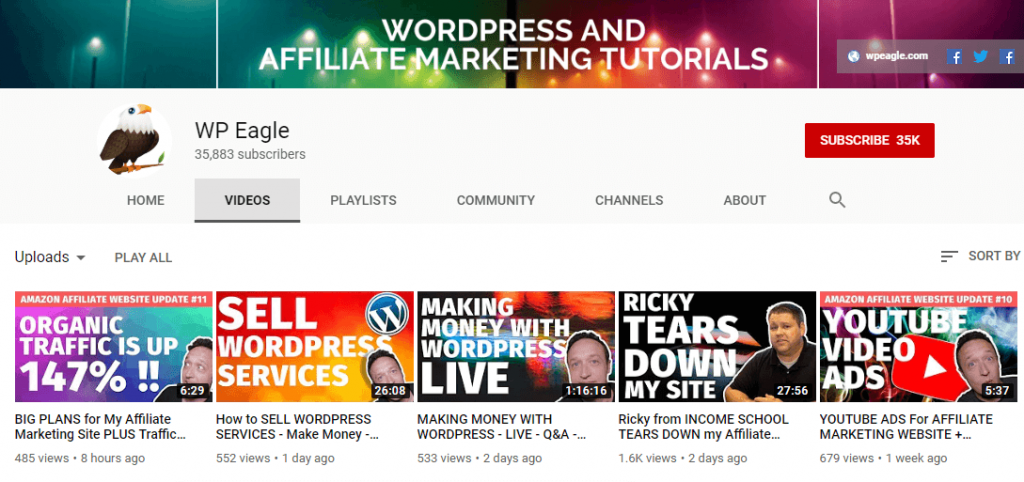This screenshot has height=482, width=1024.
Task: Open the YouTube Video Ads thumbnail
Action: coord(918,346)
